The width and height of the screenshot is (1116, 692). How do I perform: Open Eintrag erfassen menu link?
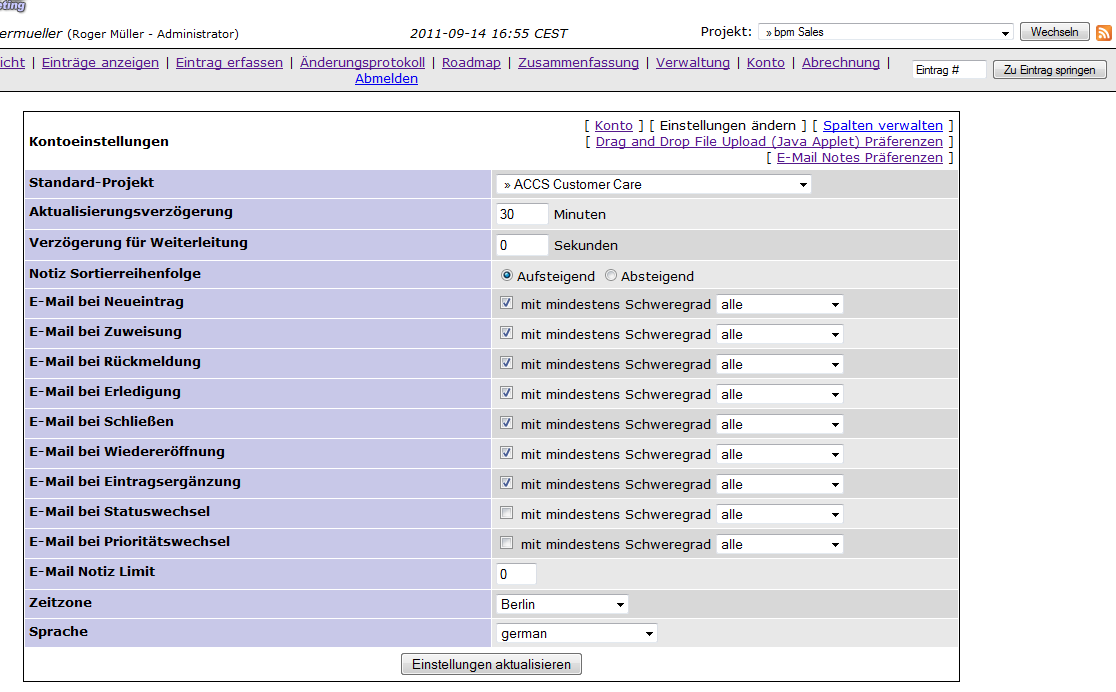coord(229,63)
